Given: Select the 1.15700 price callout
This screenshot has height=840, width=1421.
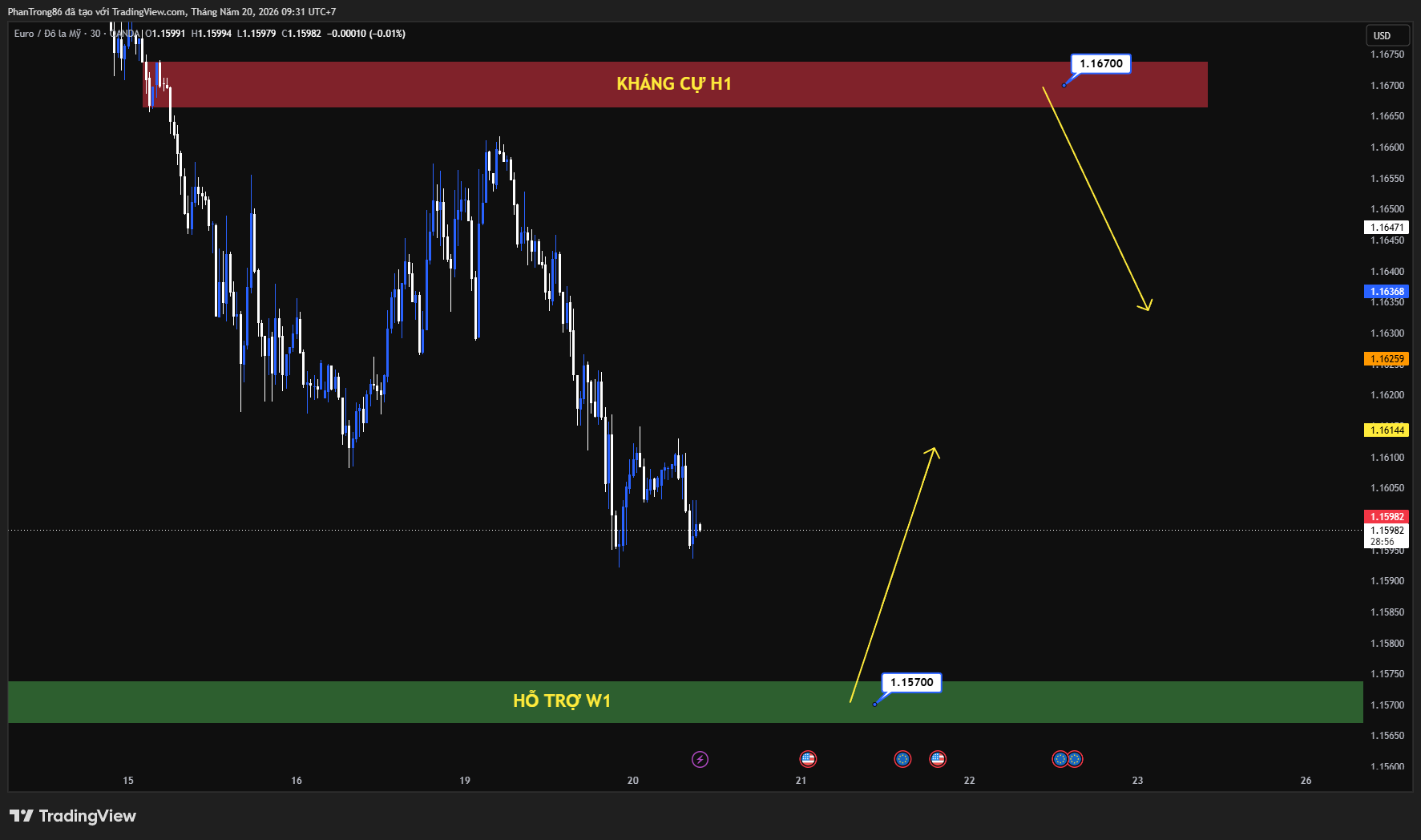Looking at the screenshot, I should click(911, 683).
